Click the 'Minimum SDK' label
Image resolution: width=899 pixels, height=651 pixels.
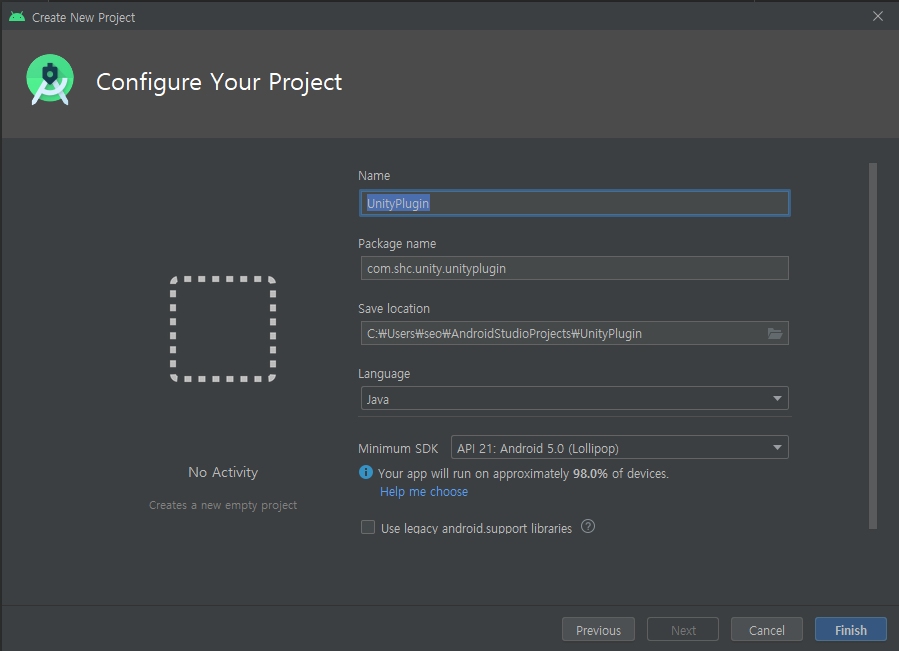(398, 449)
